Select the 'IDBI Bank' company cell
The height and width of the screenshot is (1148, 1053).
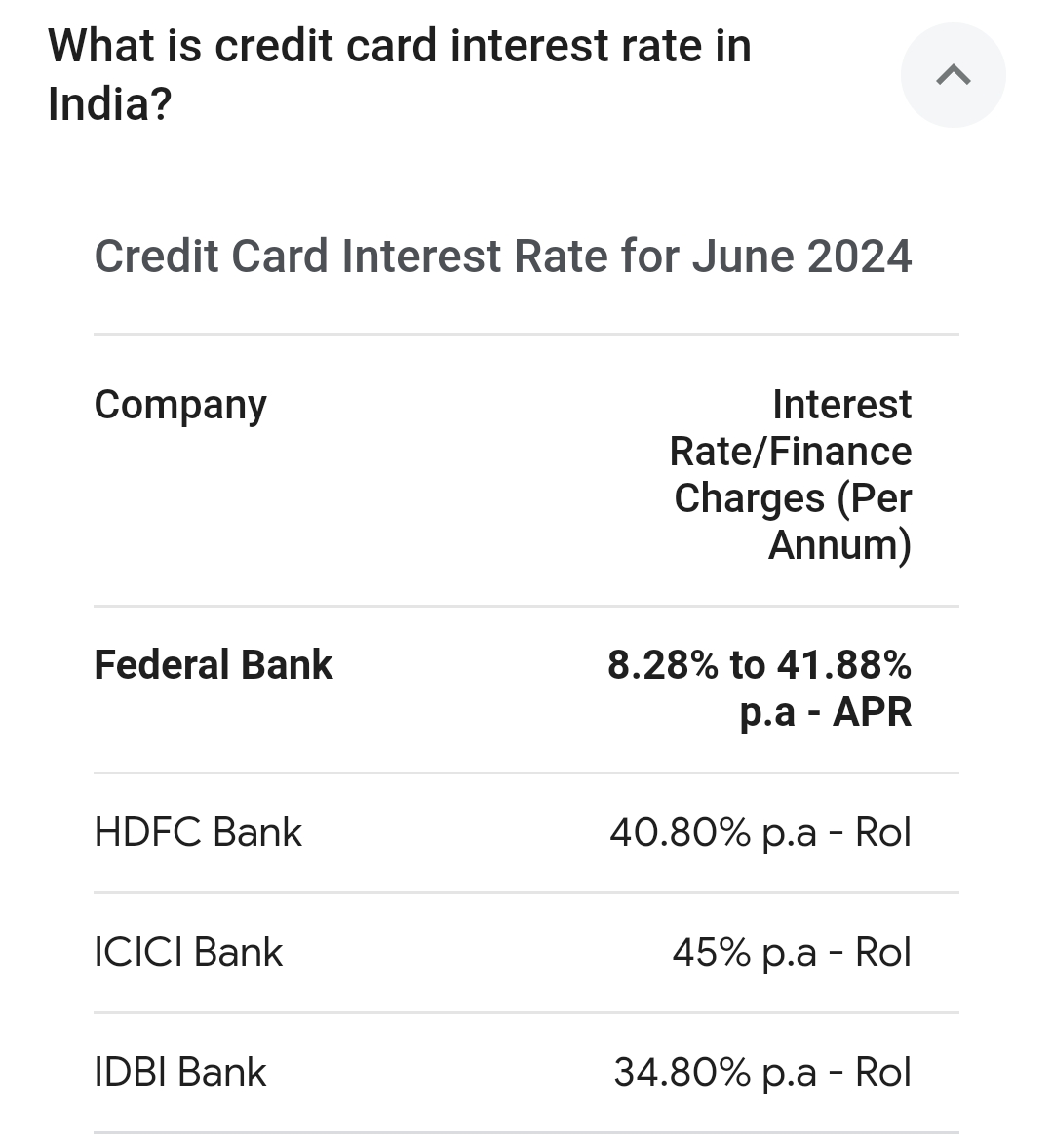(180, 1073)
